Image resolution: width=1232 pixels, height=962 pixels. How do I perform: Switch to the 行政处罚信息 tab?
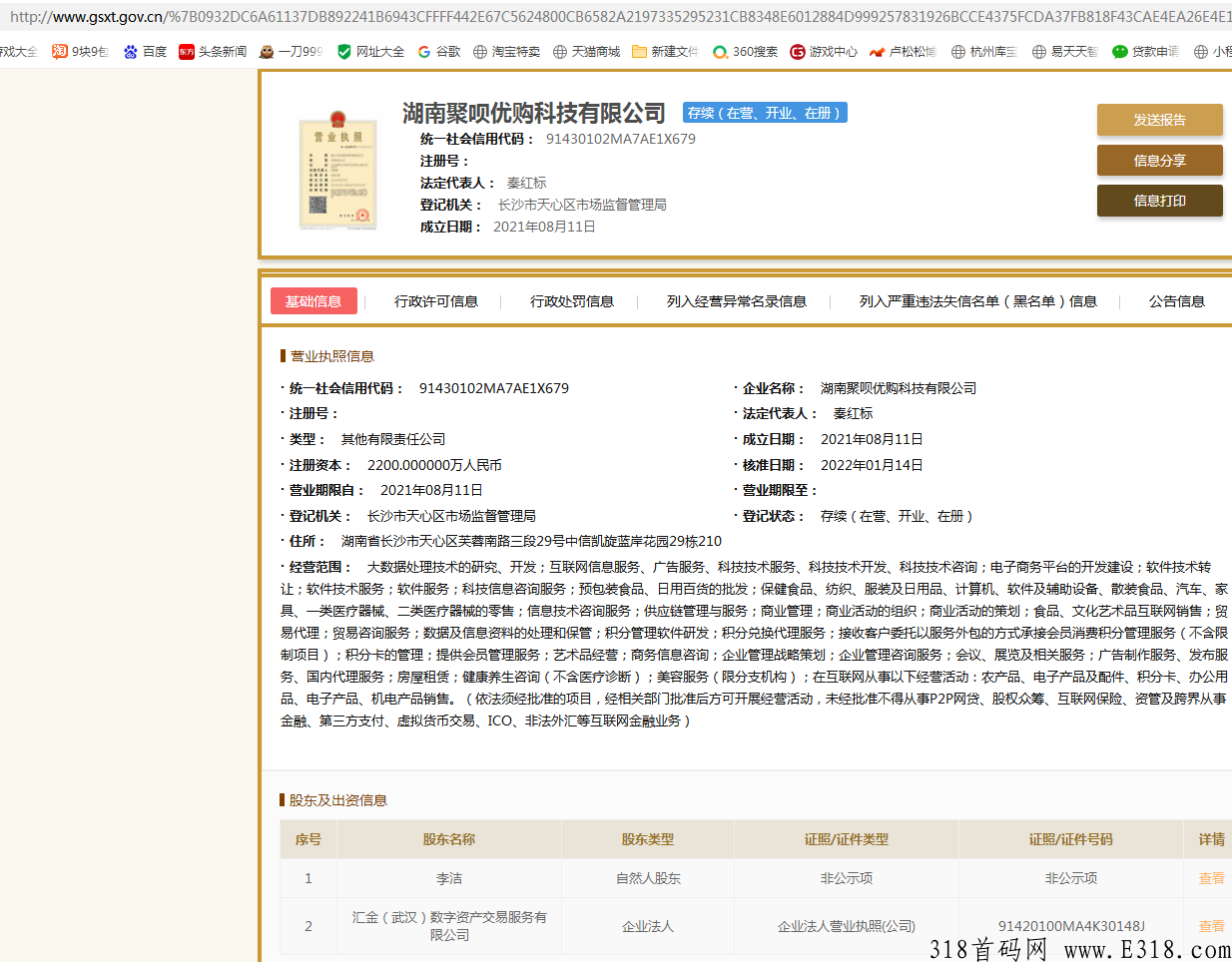(572, 301)
